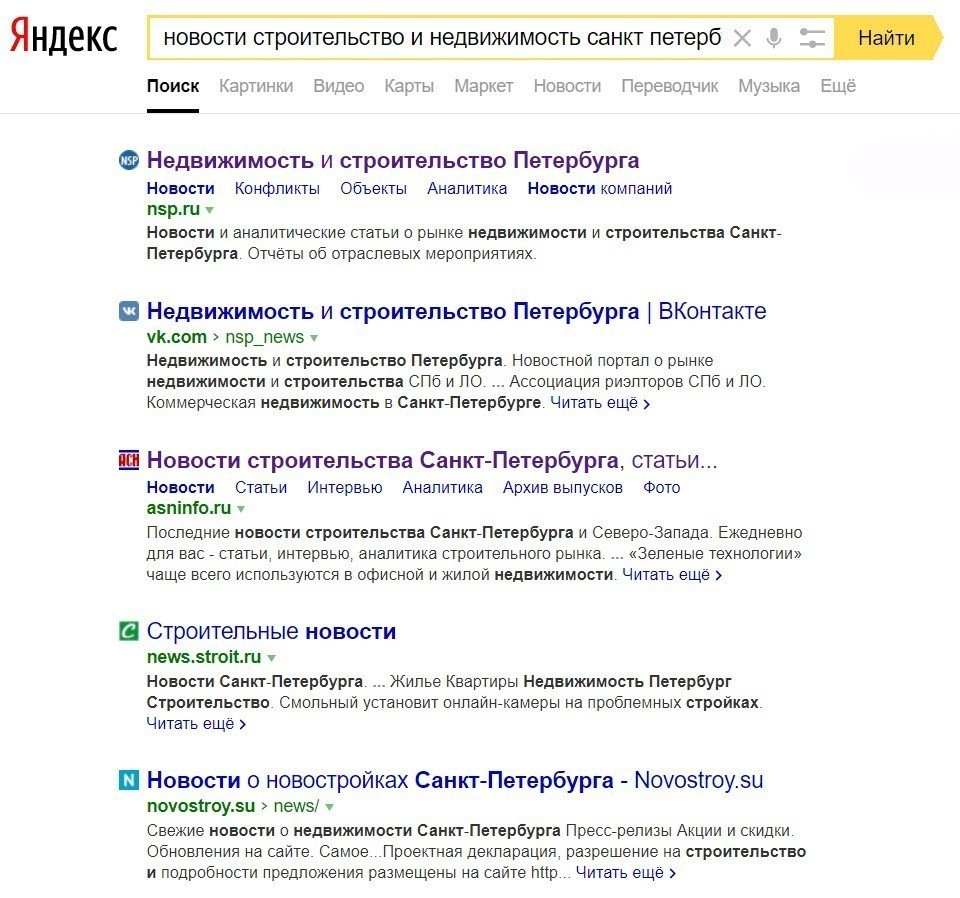Open Новости компаний sitelink
This screenshot has width=960, height=898.
[x=600, y=189]
